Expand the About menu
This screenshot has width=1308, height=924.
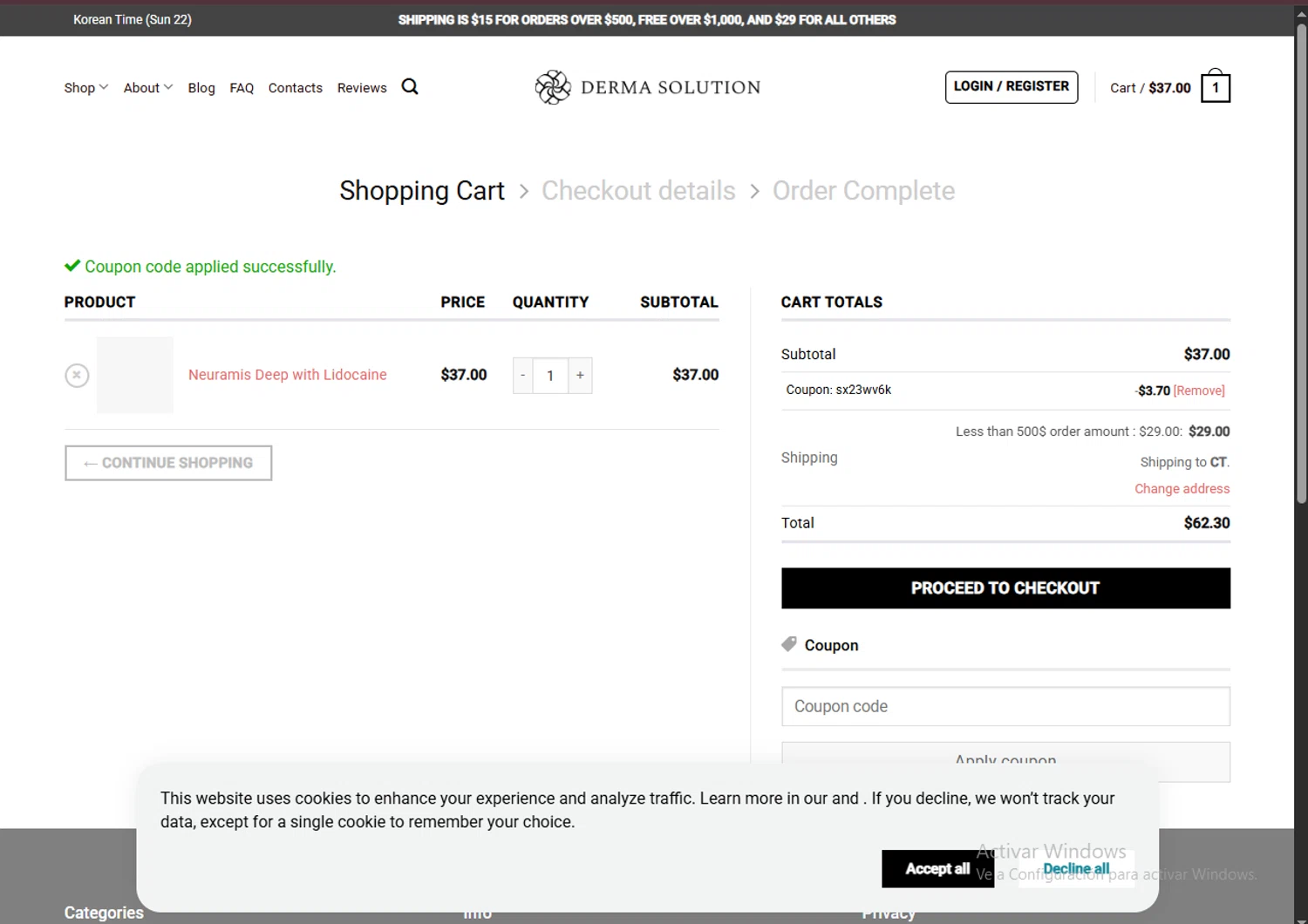pos(148,87)
